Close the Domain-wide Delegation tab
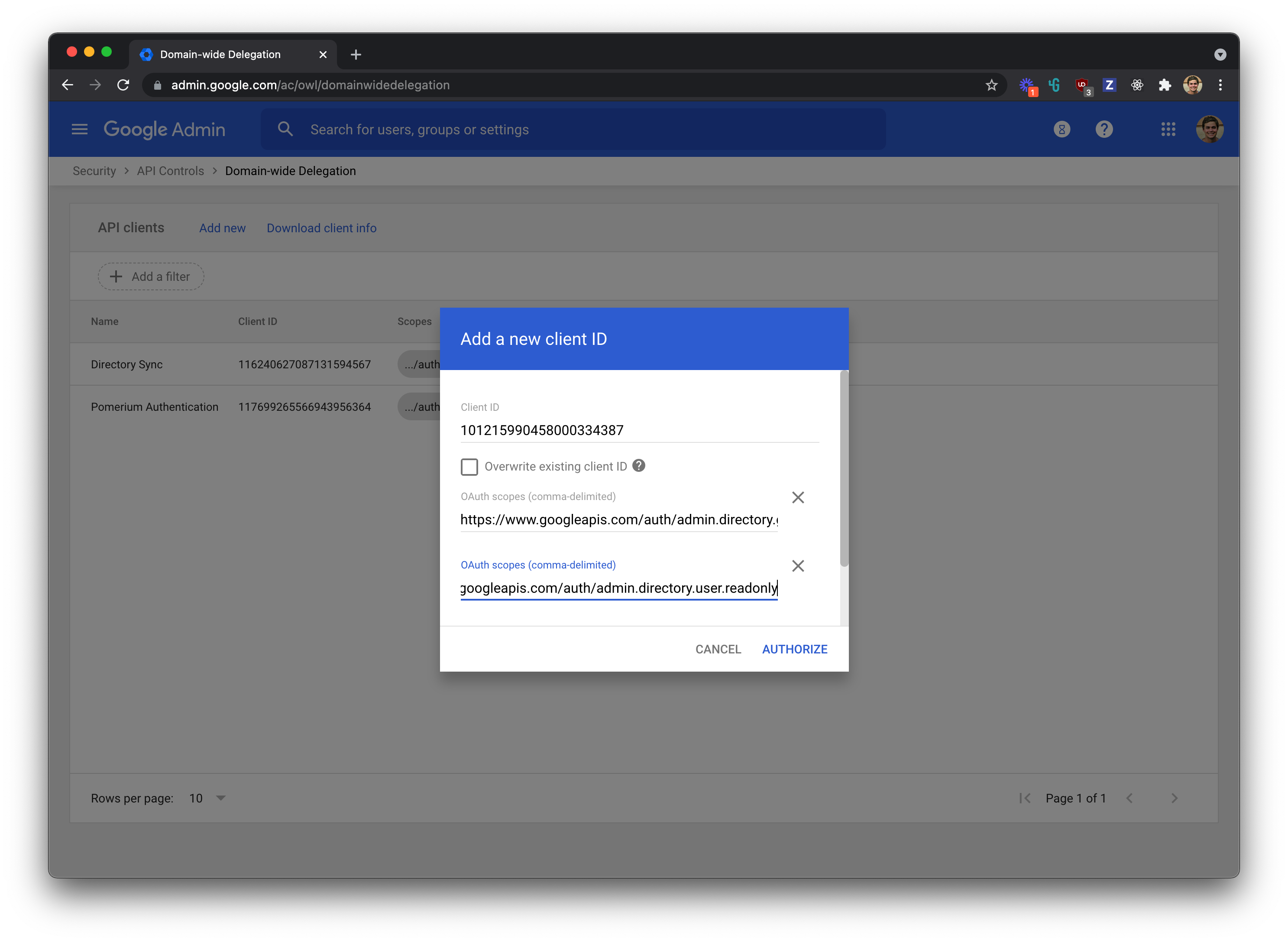The image size is (1288, 942). tap(323, 55)
